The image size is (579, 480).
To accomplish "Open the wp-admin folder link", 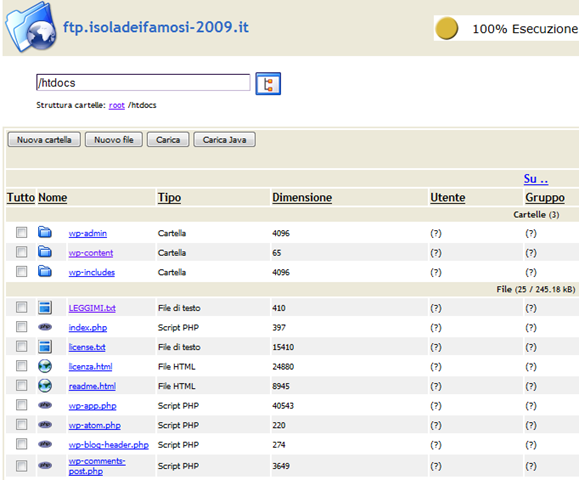I will (88, 233).
